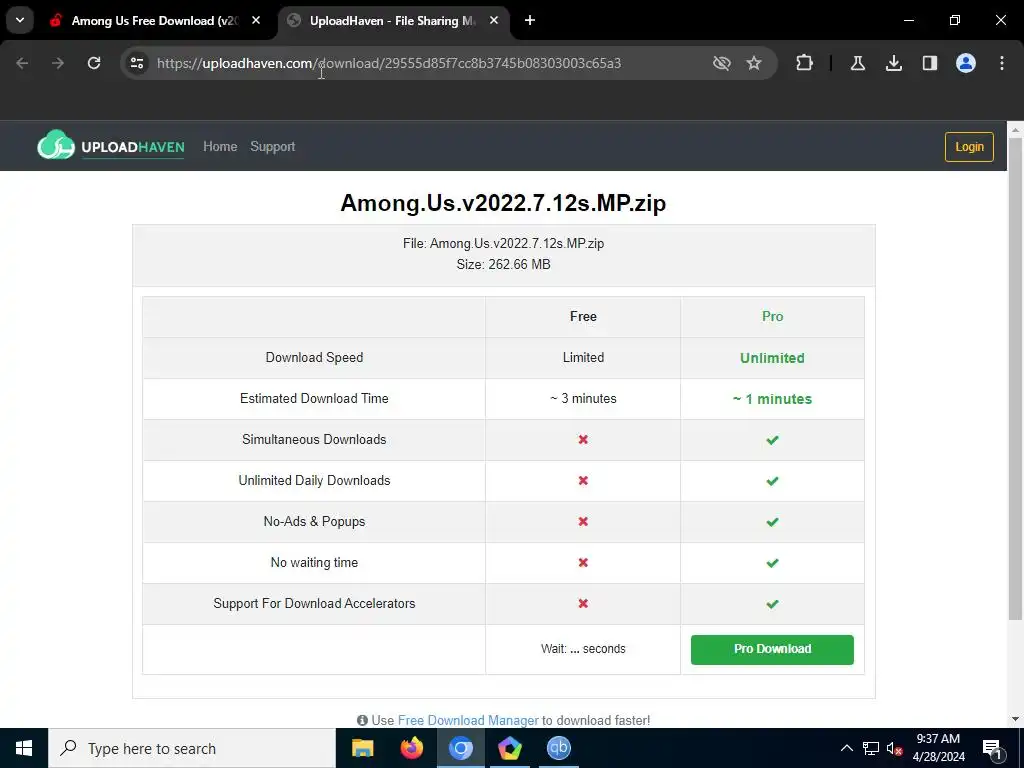Viewport: 1024px width, 768px height.
Task: Click the Pro Download button
Action: coord(772,649)
